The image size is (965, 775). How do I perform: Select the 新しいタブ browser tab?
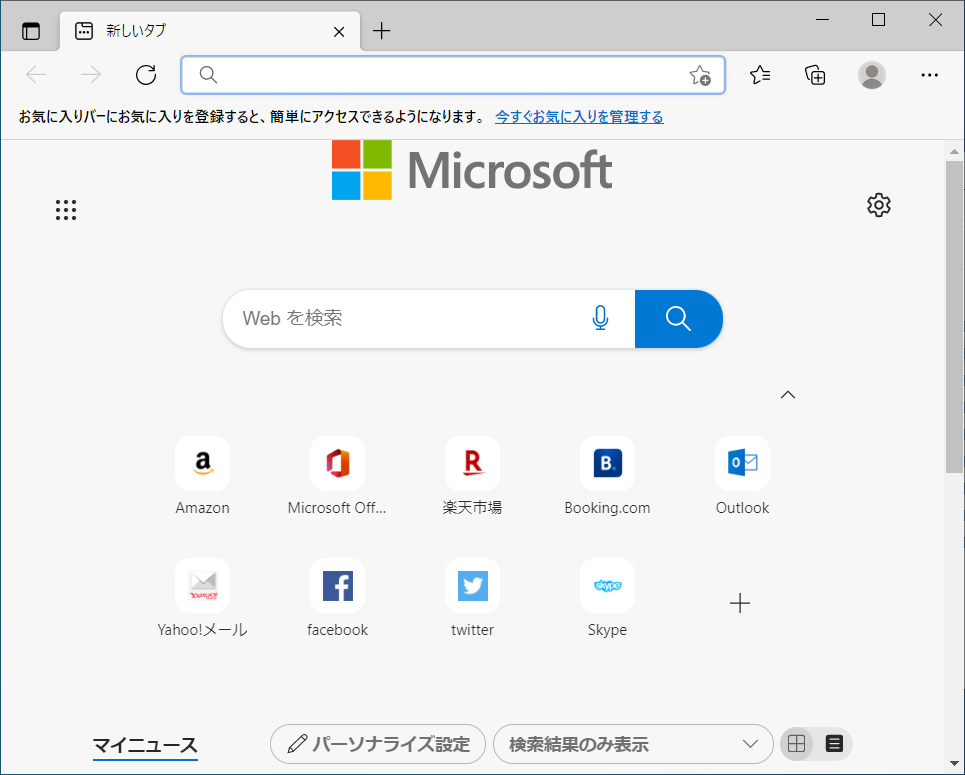210,31
